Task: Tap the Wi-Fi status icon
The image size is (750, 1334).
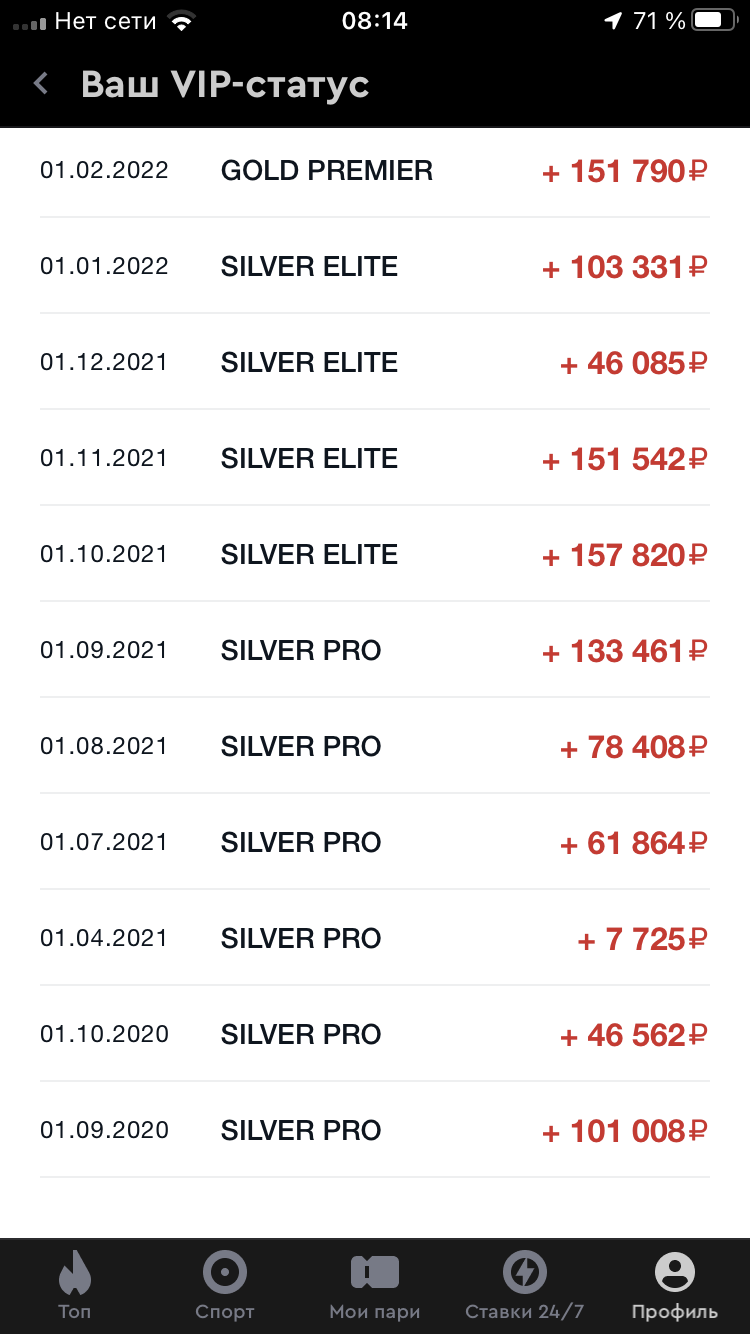Action: coord(181,21)
